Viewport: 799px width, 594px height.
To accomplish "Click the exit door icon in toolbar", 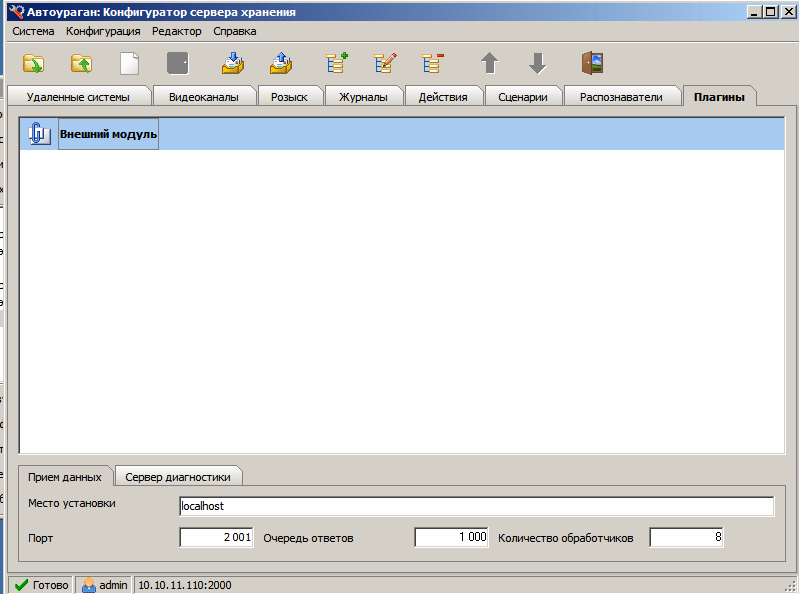I will click(592, 64).
